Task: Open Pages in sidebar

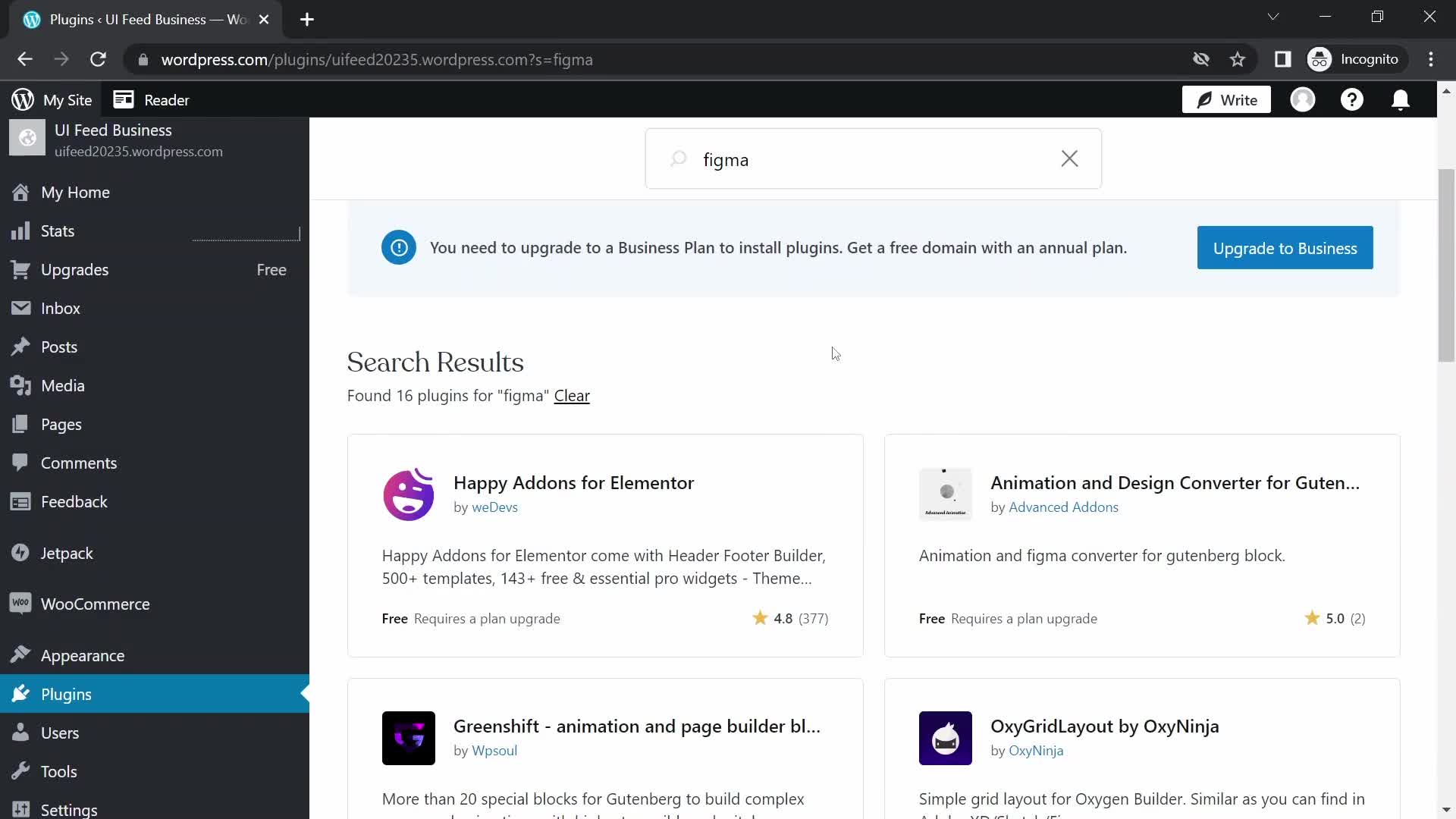Action: [x=155, y=425]
